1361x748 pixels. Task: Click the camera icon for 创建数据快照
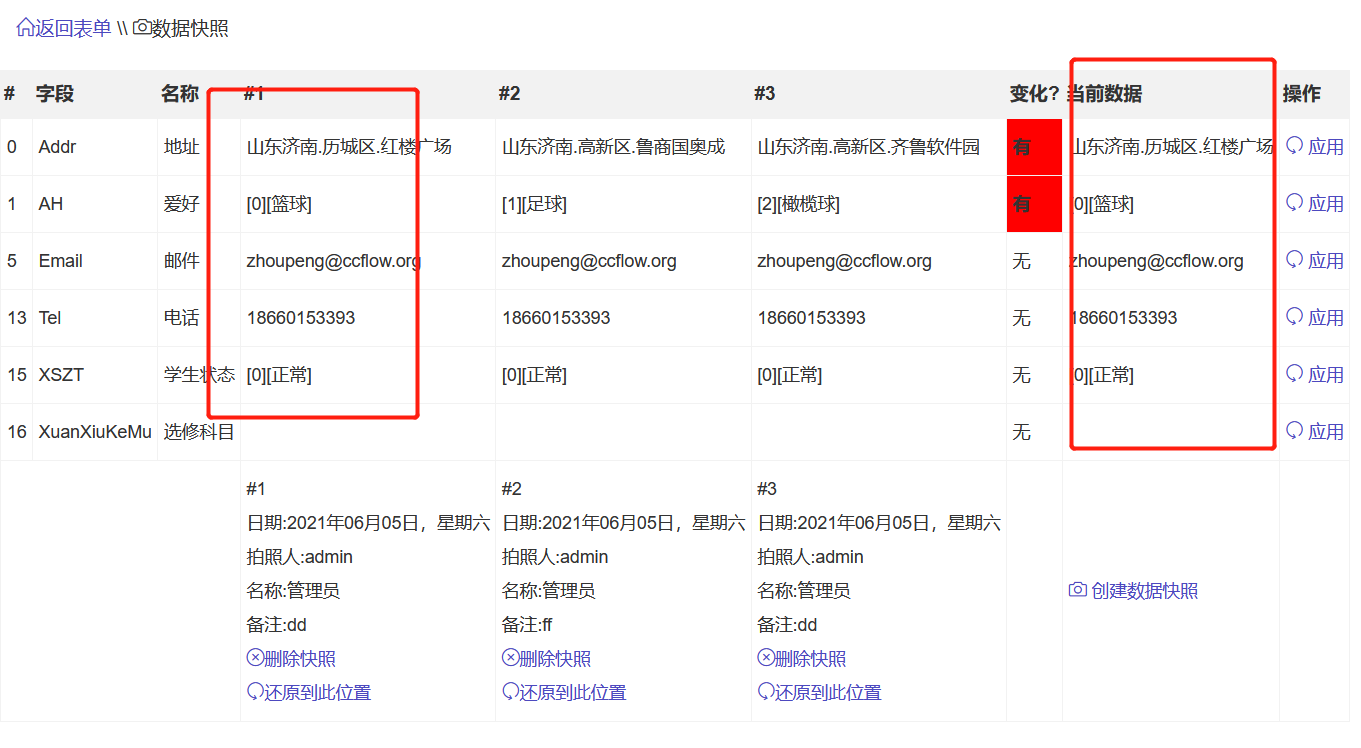click(x=1078, y=590)
